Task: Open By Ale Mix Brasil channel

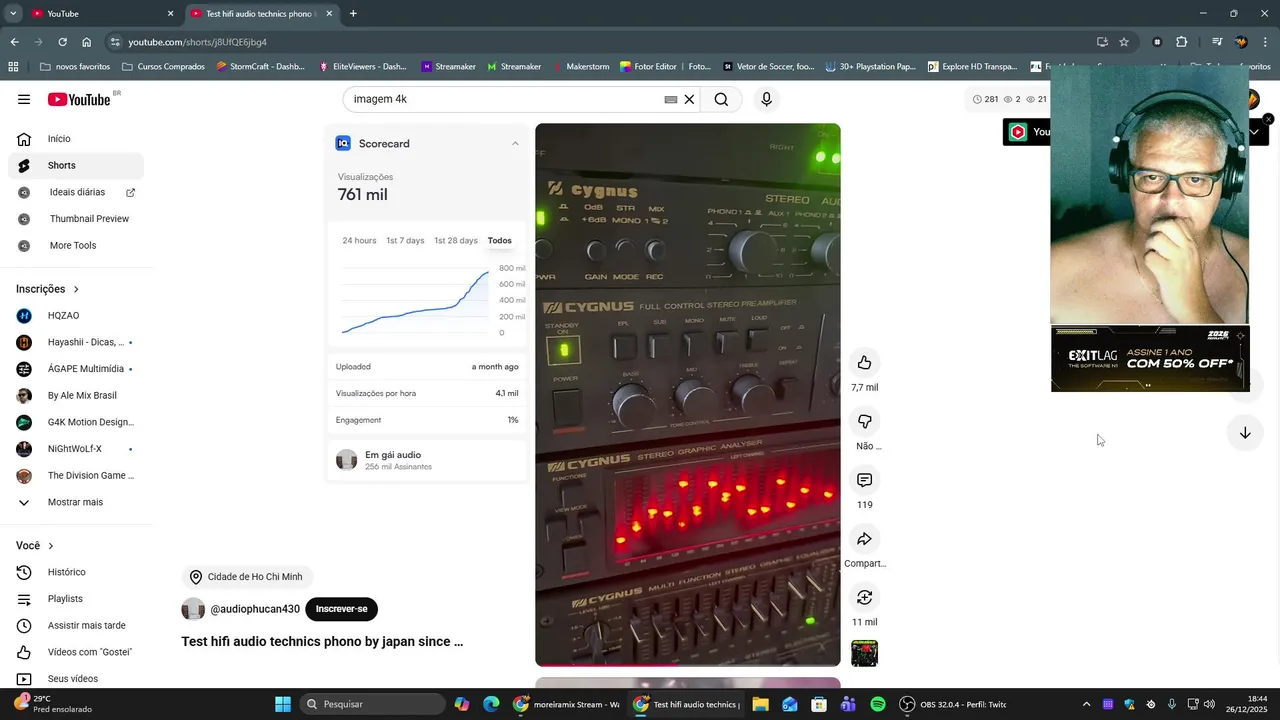Action: point(76,395)
